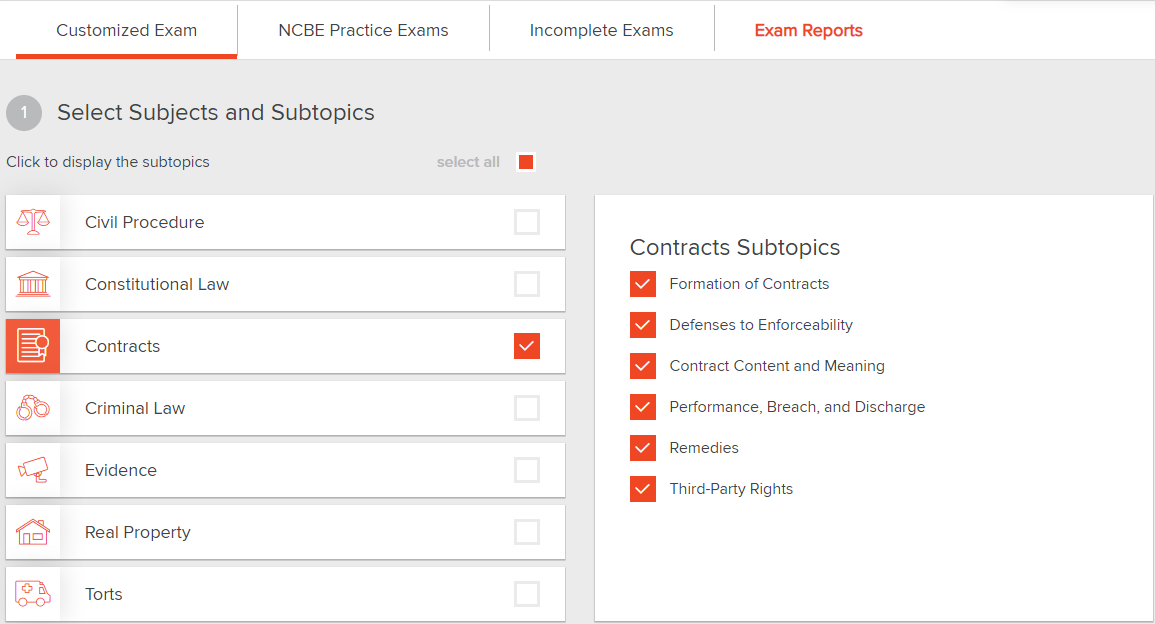Screen dimensions: 1155x624
Task: Uncheck Third-Party Rights subtopic
Action: pos(643,489)
